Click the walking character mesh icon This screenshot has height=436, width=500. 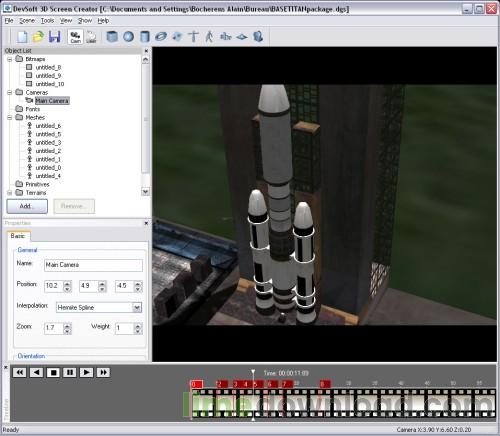pyautogui.click(x=209, y=36)
